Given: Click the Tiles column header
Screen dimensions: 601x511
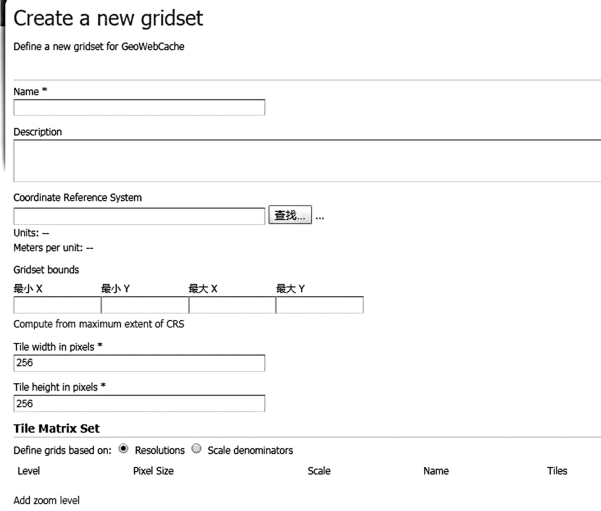Looking at the screenshot, I should point(557,470).
